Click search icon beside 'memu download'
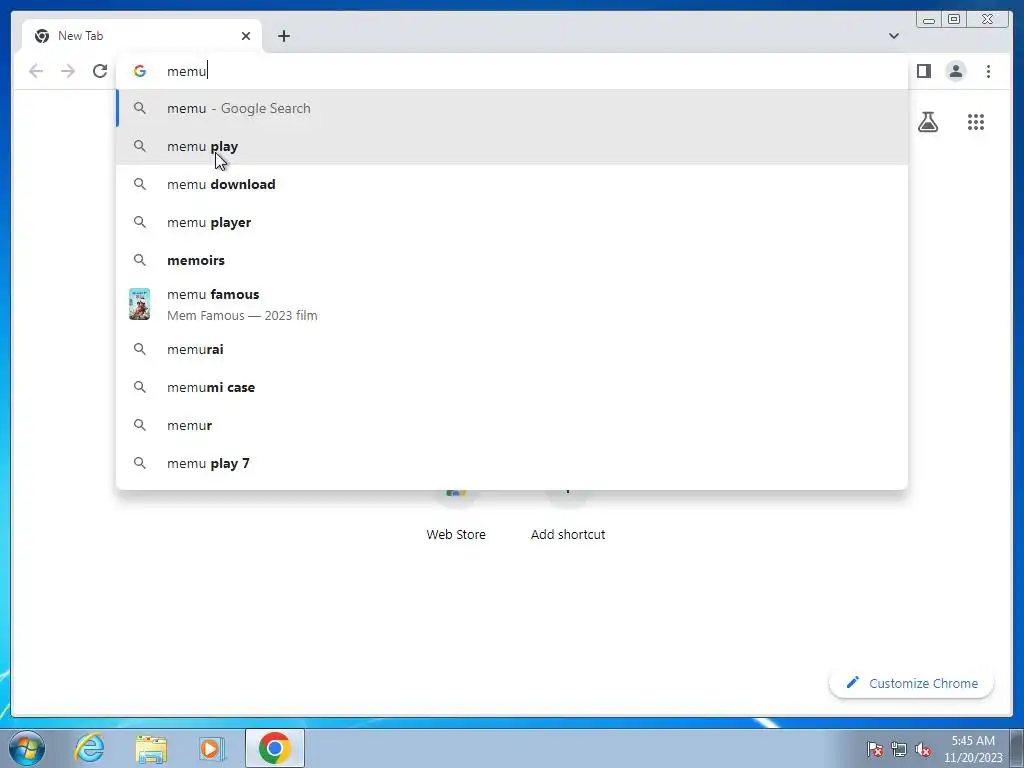 (x=140, y=184)
